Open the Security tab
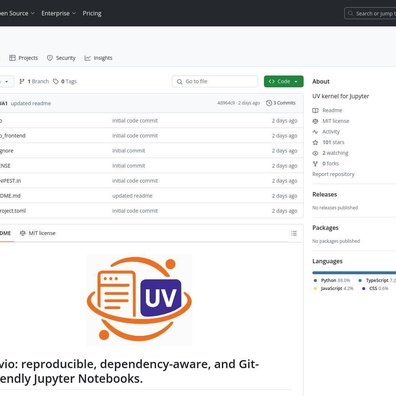396x396 pixels. coord(61,58)
